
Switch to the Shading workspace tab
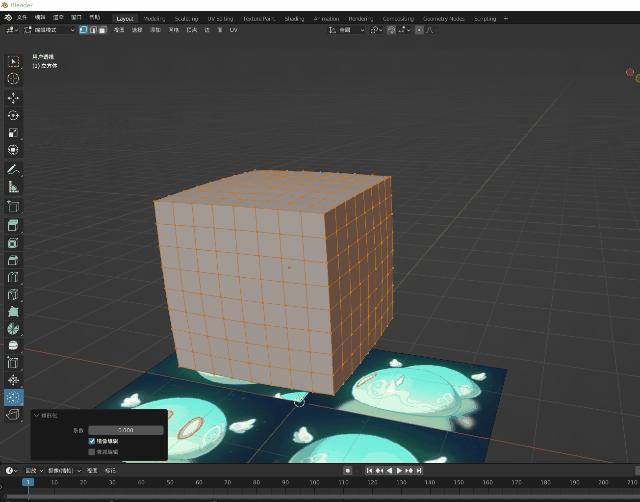click(294, 19)
